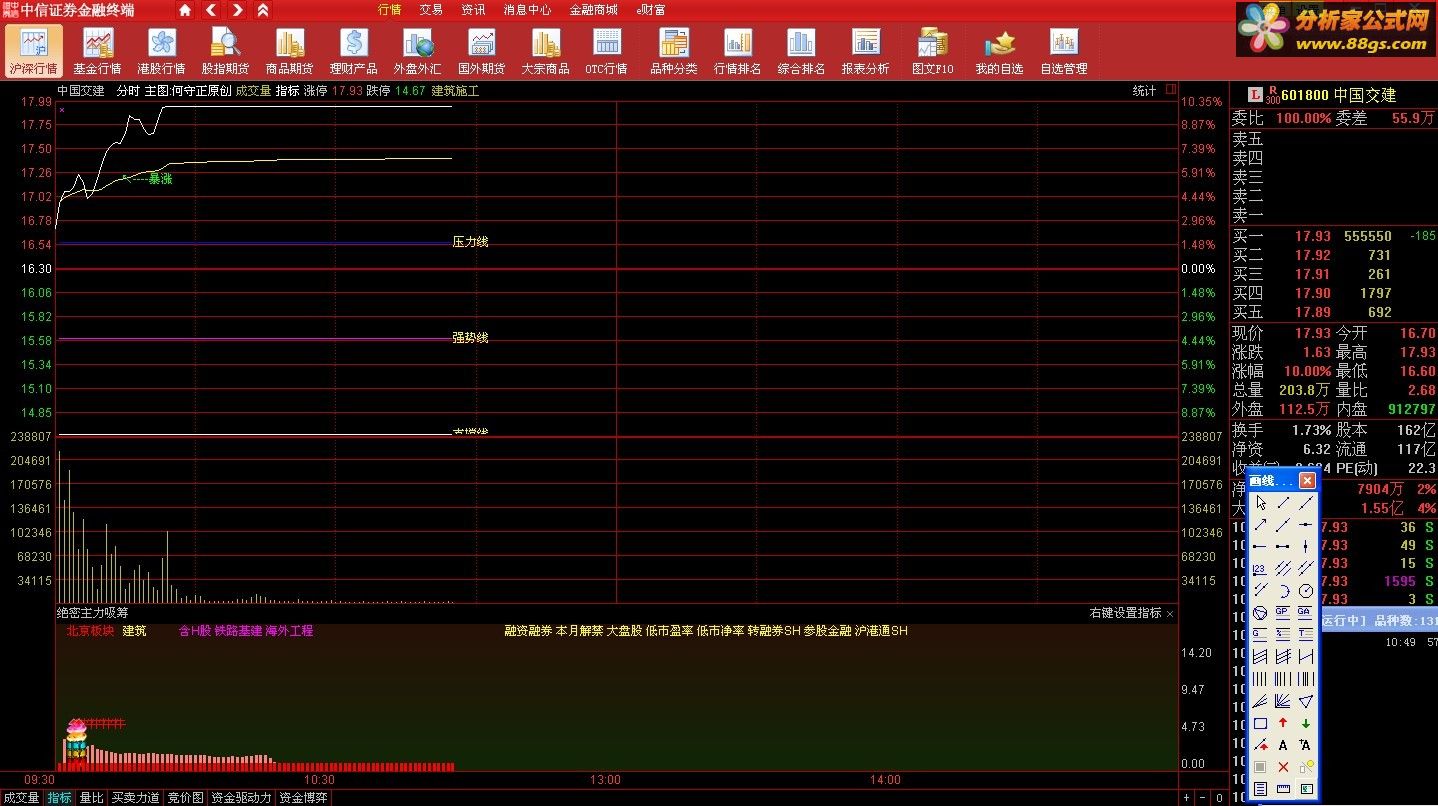Open 沪深行情 market view
The height and width of the screenshot is (806, 1438).
pyautogui.click(x=33, y=50)
